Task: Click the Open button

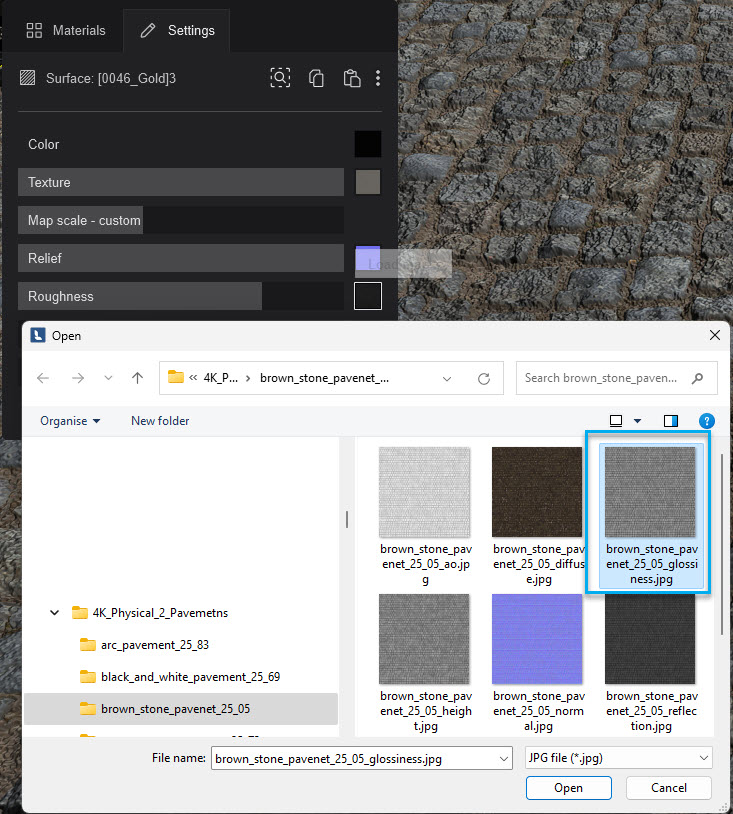Action: click(568, 788)
